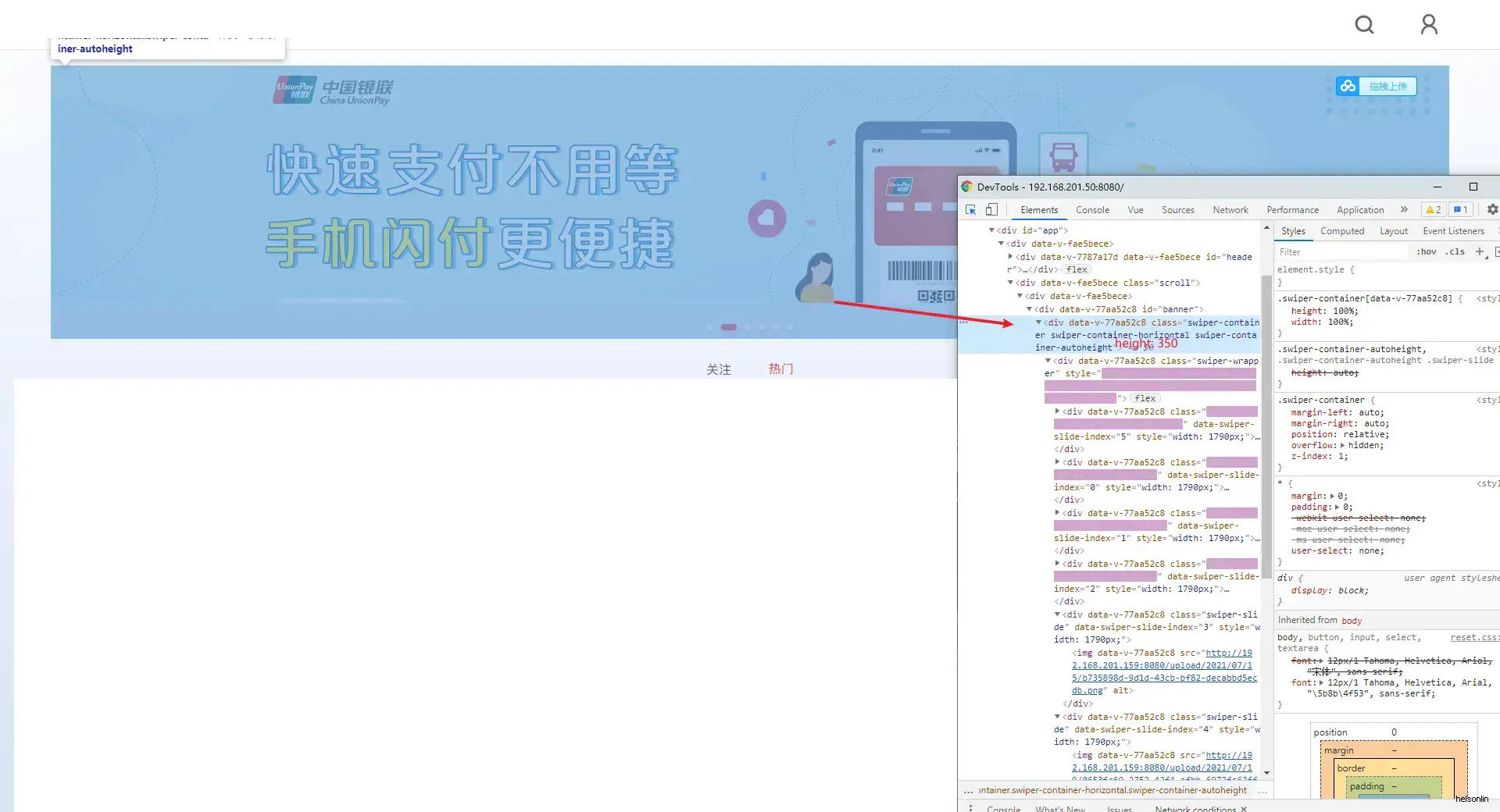Viewport: 1500px width, 812px height.
Task: Click the :hov pseudo-class toggle icon
Action: tap(1427, 251)
